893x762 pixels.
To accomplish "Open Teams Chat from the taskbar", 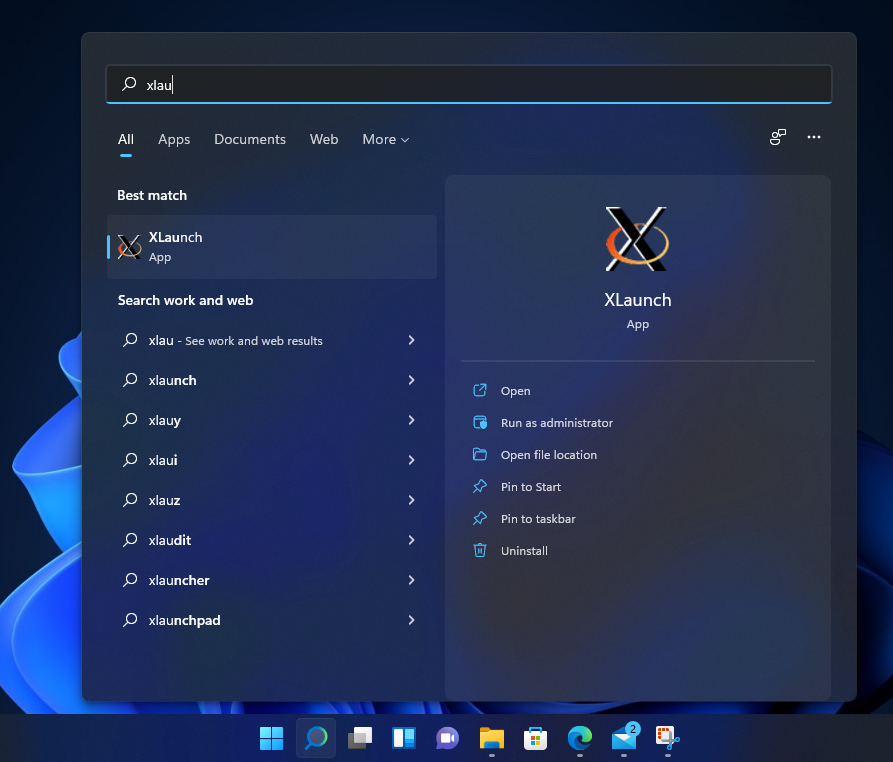I will coord(448,738).
